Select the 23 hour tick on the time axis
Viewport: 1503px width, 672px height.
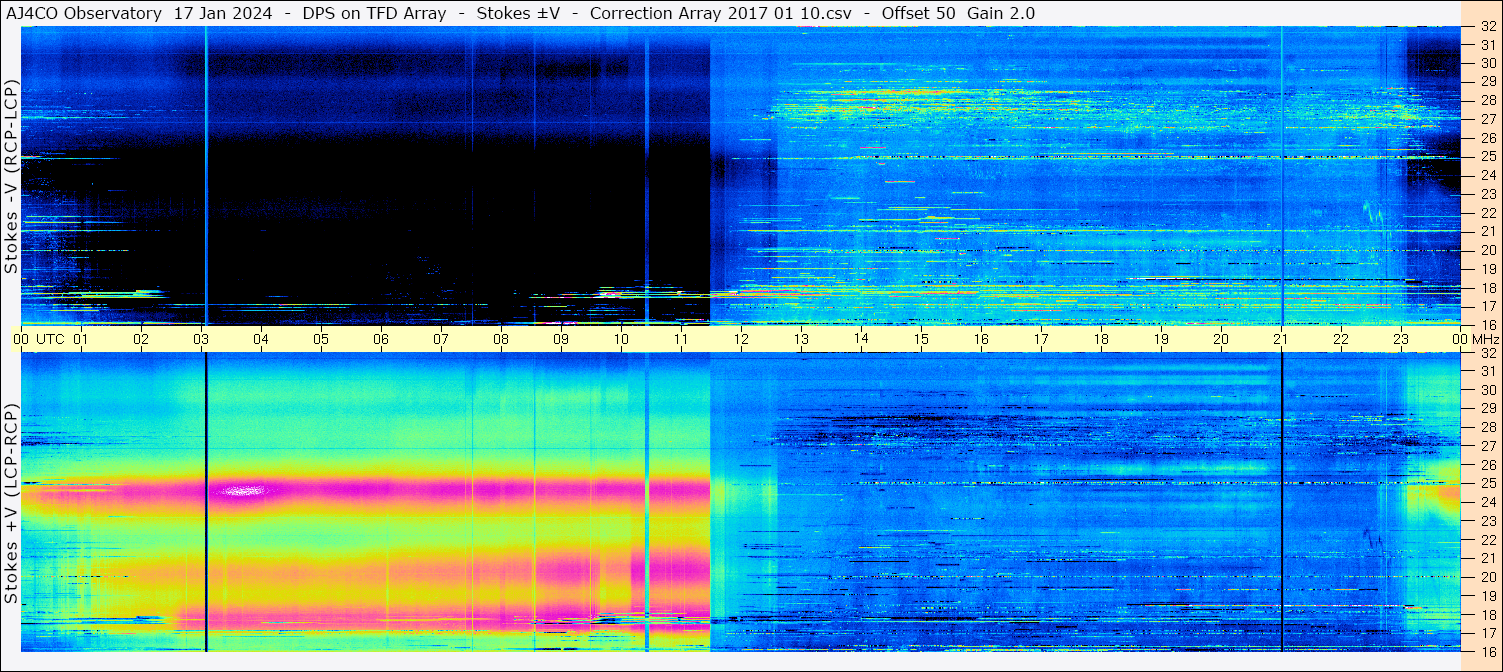pyautogui.click(x=1401, y=339)
